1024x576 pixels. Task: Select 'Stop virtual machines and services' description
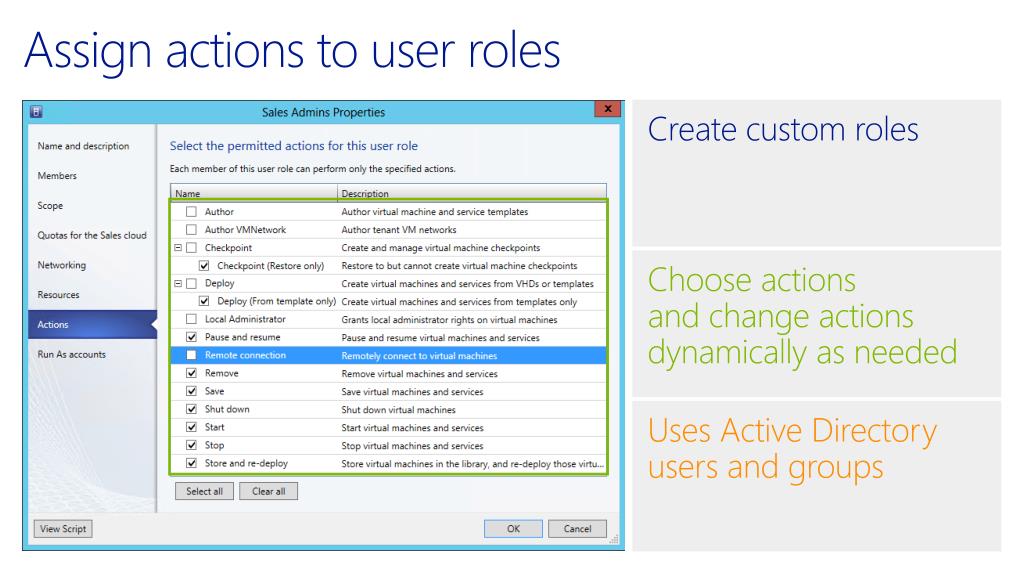click(x=413, y=445)
